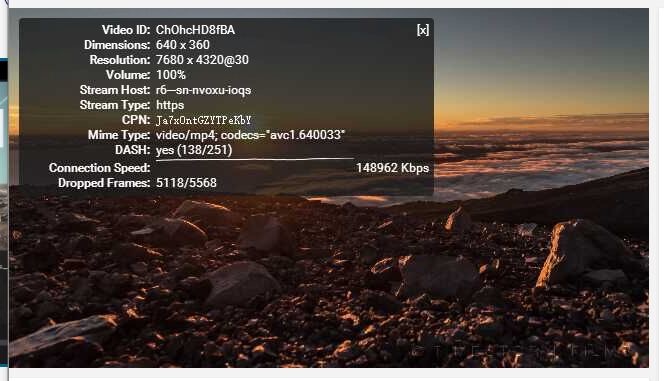Click the Dropped Frames label
This screenshot has width=664, height=381.
pos(104,183)
